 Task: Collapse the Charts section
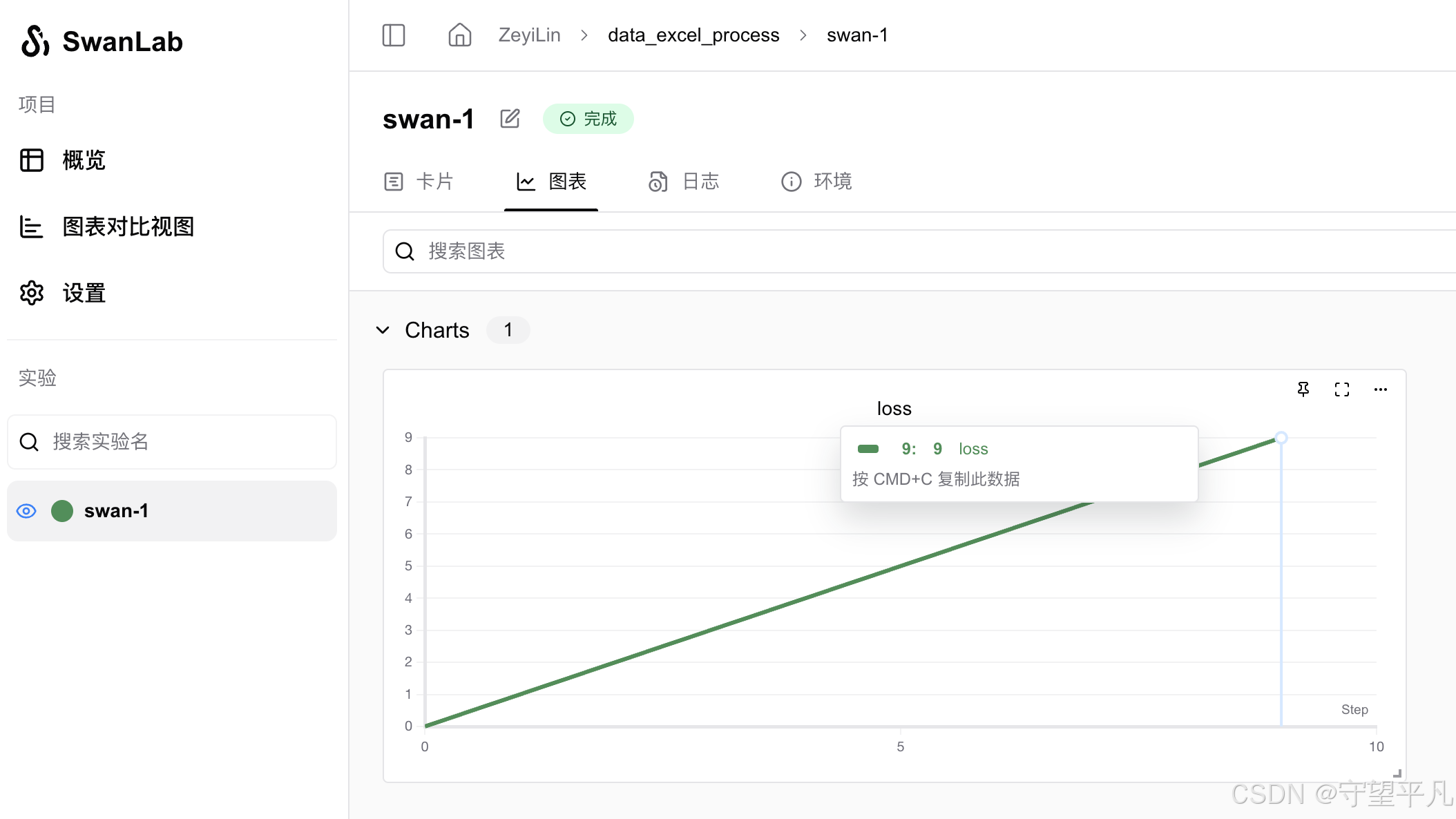[384, 330]
